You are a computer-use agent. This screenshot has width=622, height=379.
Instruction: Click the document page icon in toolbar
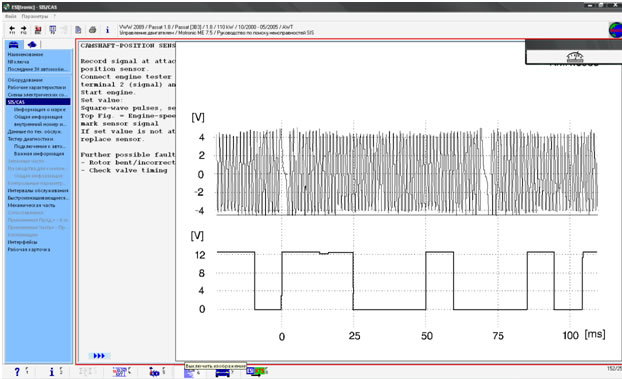pos(78,30)
